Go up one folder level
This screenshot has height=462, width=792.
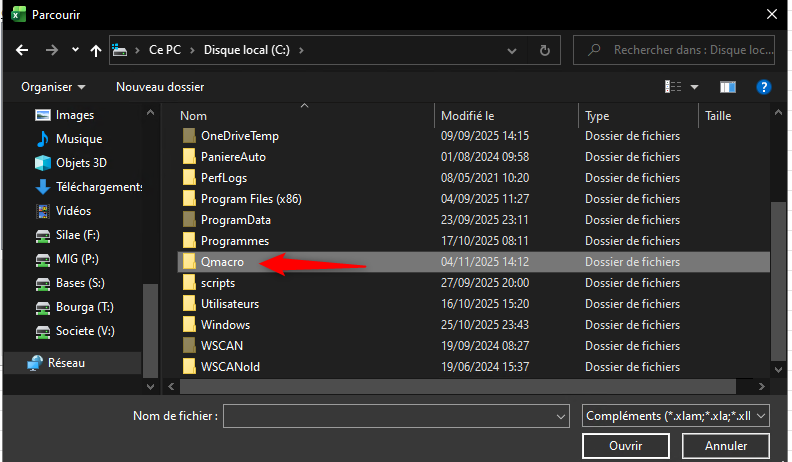pos(96,49)
